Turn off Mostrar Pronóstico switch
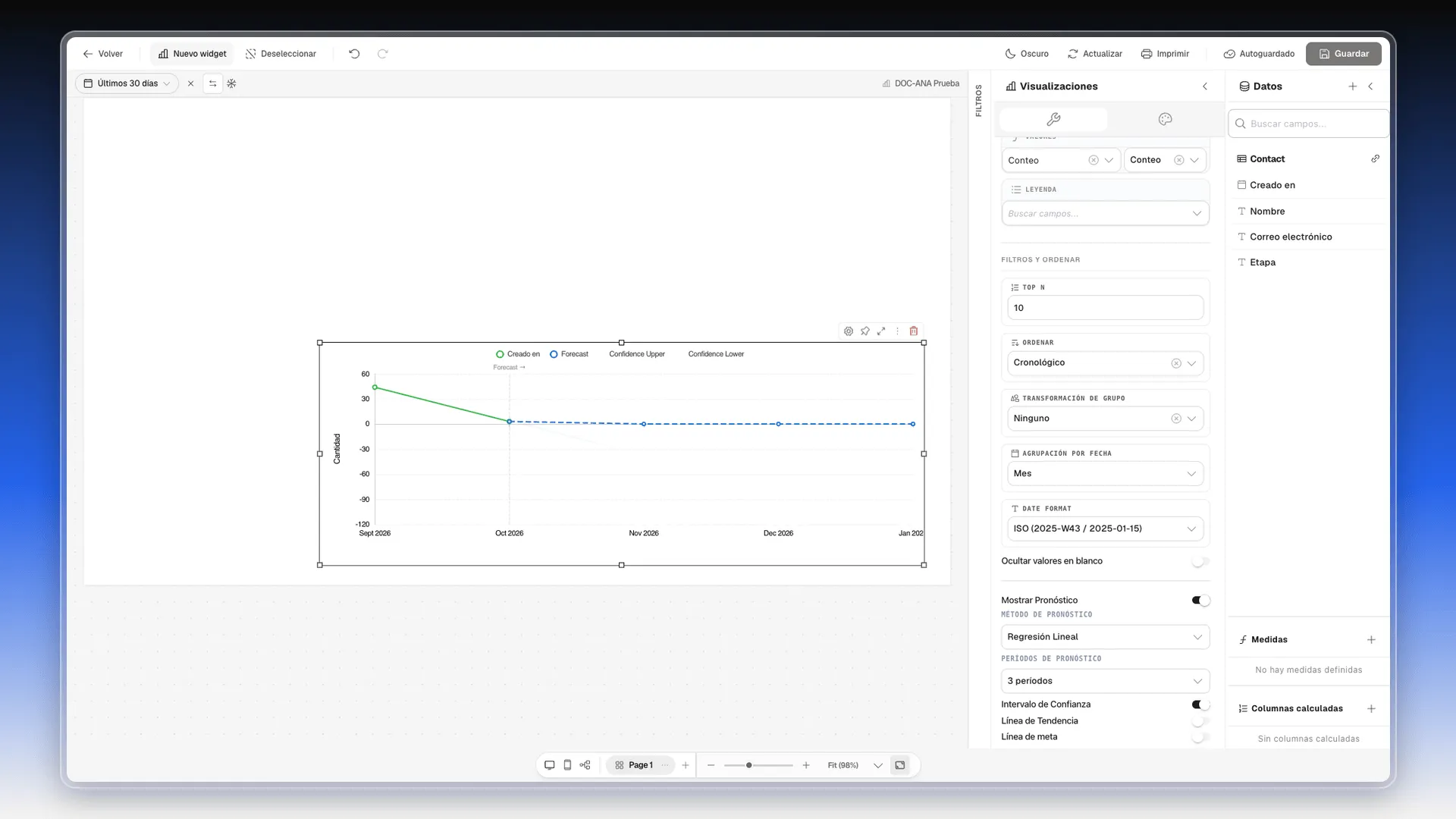 click(x=1200, y=601)
